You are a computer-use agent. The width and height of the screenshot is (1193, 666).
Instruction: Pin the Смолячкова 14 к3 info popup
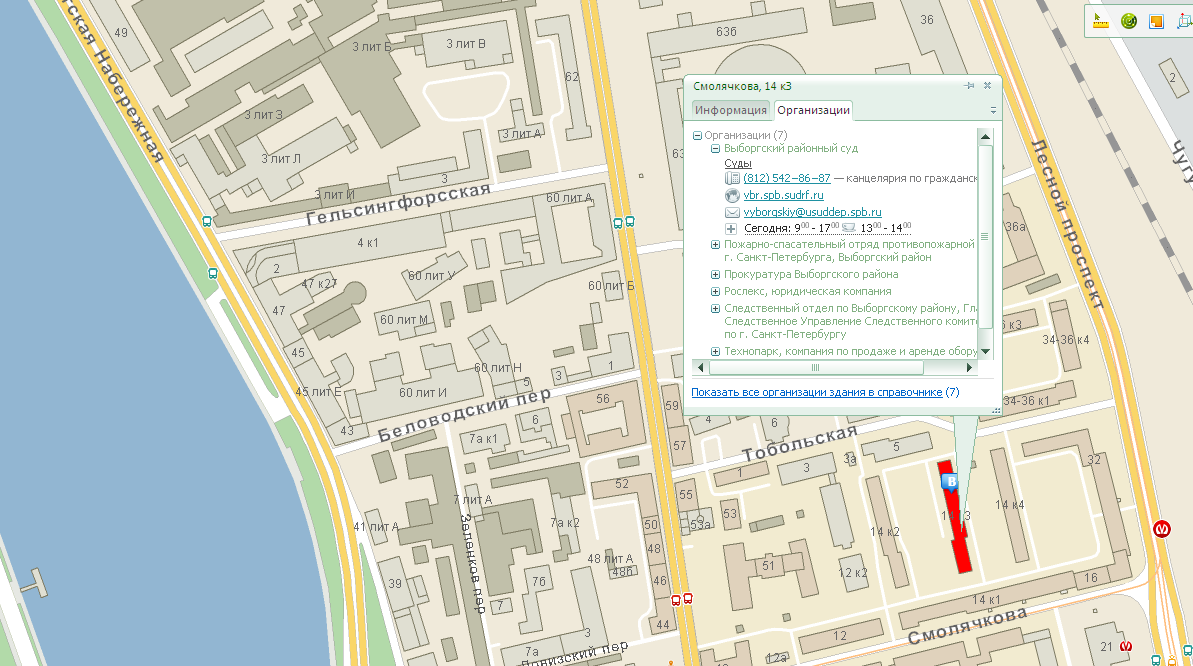click(x=969, y=86)
